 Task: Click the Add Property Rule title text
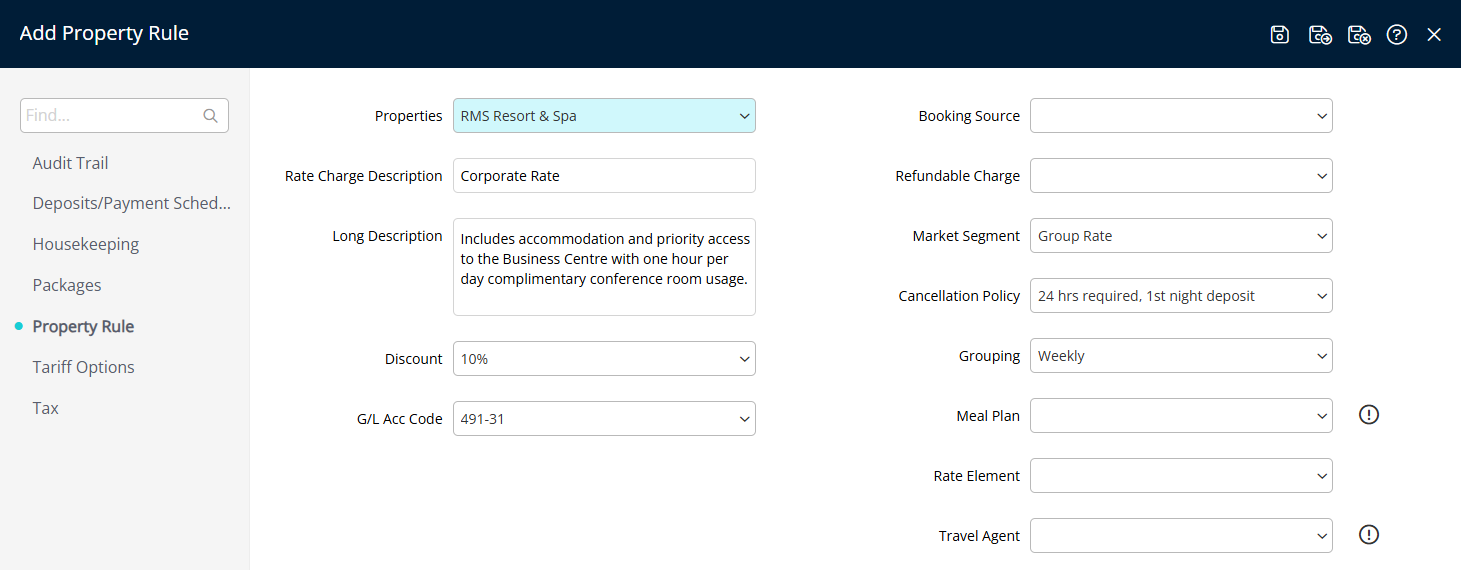point(104,33)
